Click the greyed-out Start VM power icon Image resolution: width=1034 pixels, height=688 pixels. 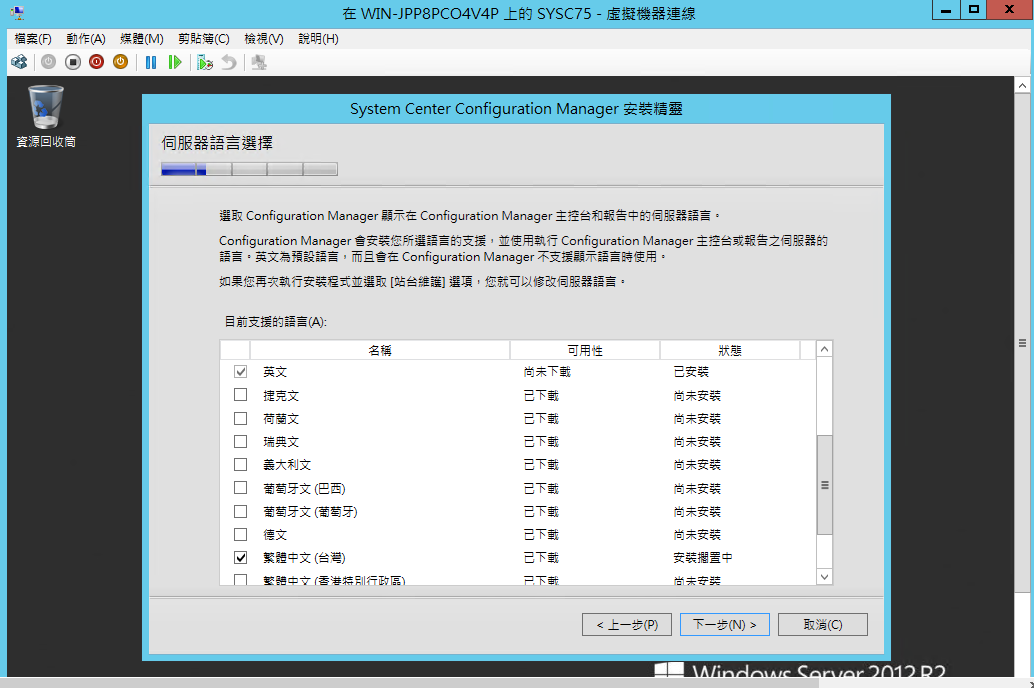click(x=48, y=62)
